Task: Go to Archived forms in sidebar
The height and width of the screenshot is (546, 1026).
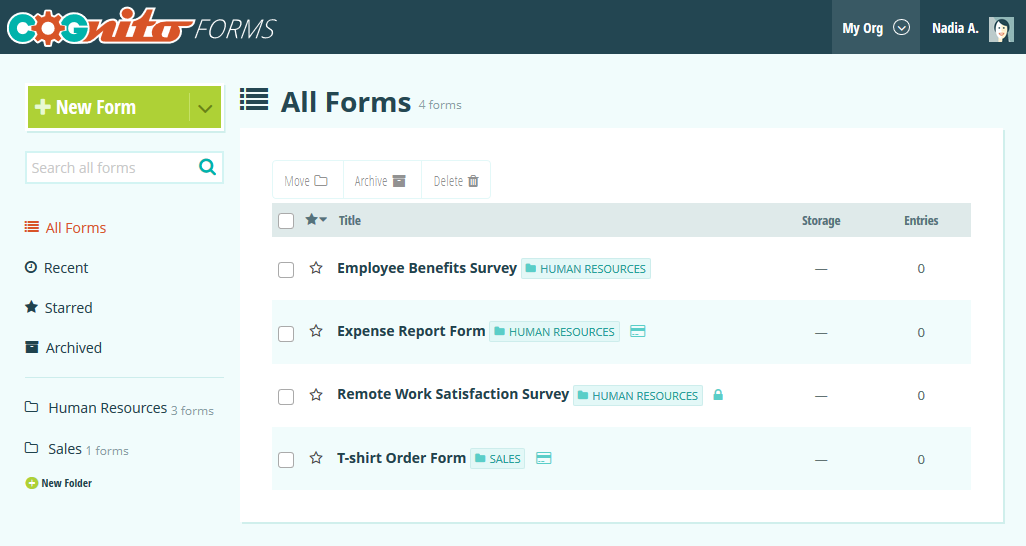Action: (73, 348)
